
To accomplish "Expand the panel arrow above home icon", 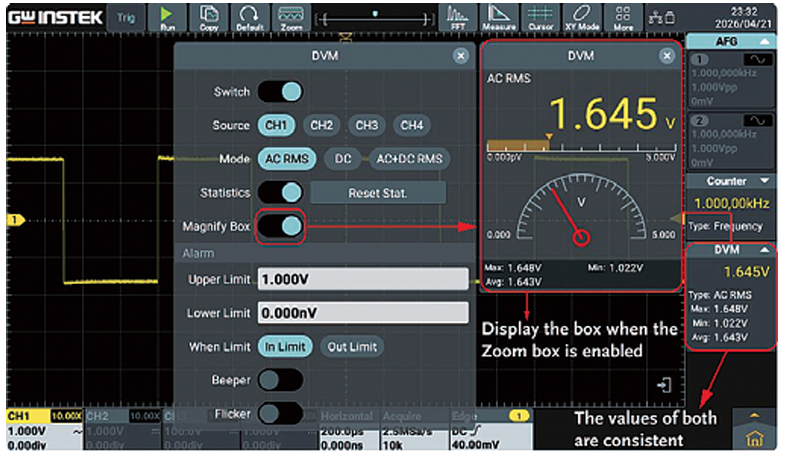I will [754, 415].
